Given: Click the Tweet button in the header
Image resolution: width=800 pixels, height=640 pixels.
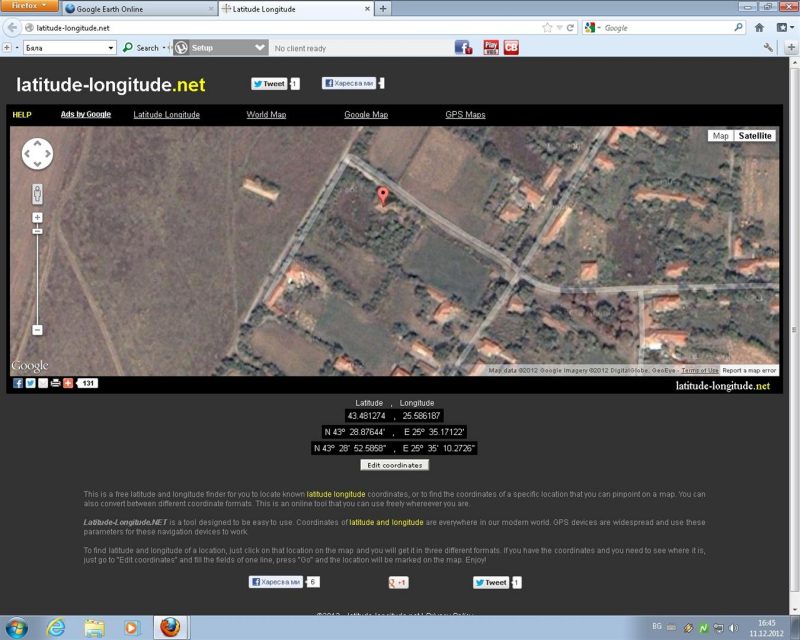Looking at the screenshot, I should [269, 84].
